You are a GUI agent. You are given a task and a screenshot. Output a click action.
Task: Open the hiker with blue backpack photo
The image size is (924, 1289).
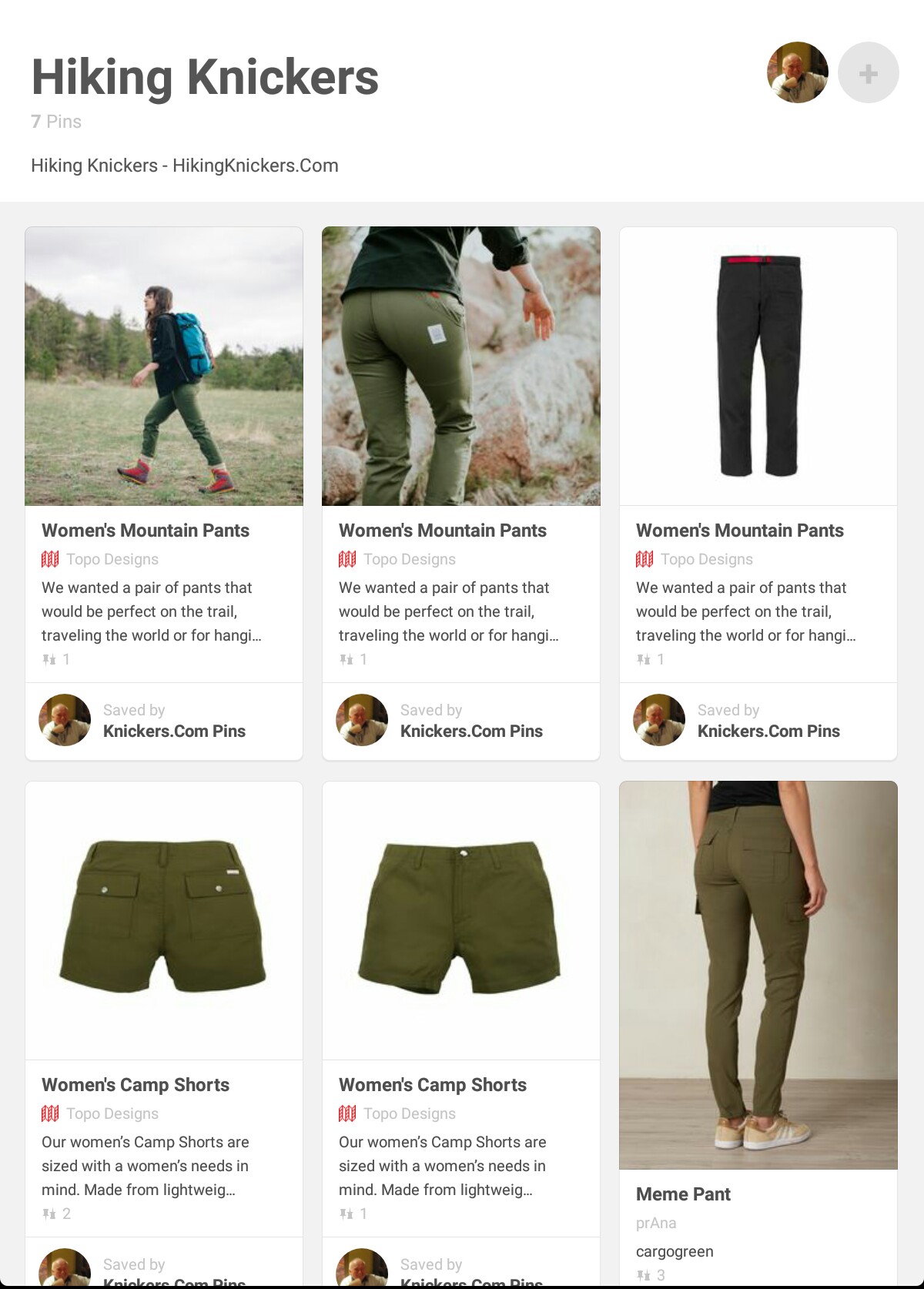click(164, 367)
